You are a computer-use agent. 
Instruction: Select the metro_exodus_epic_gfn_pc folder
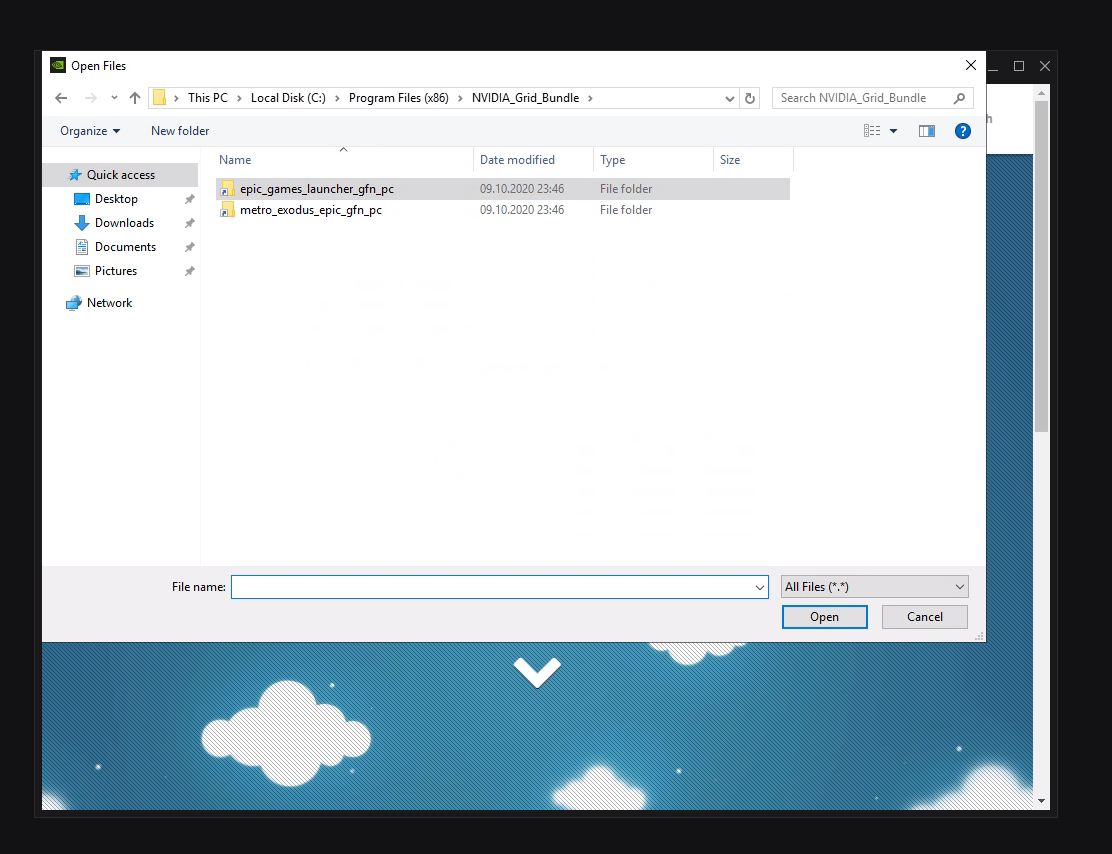coord(310,210)
